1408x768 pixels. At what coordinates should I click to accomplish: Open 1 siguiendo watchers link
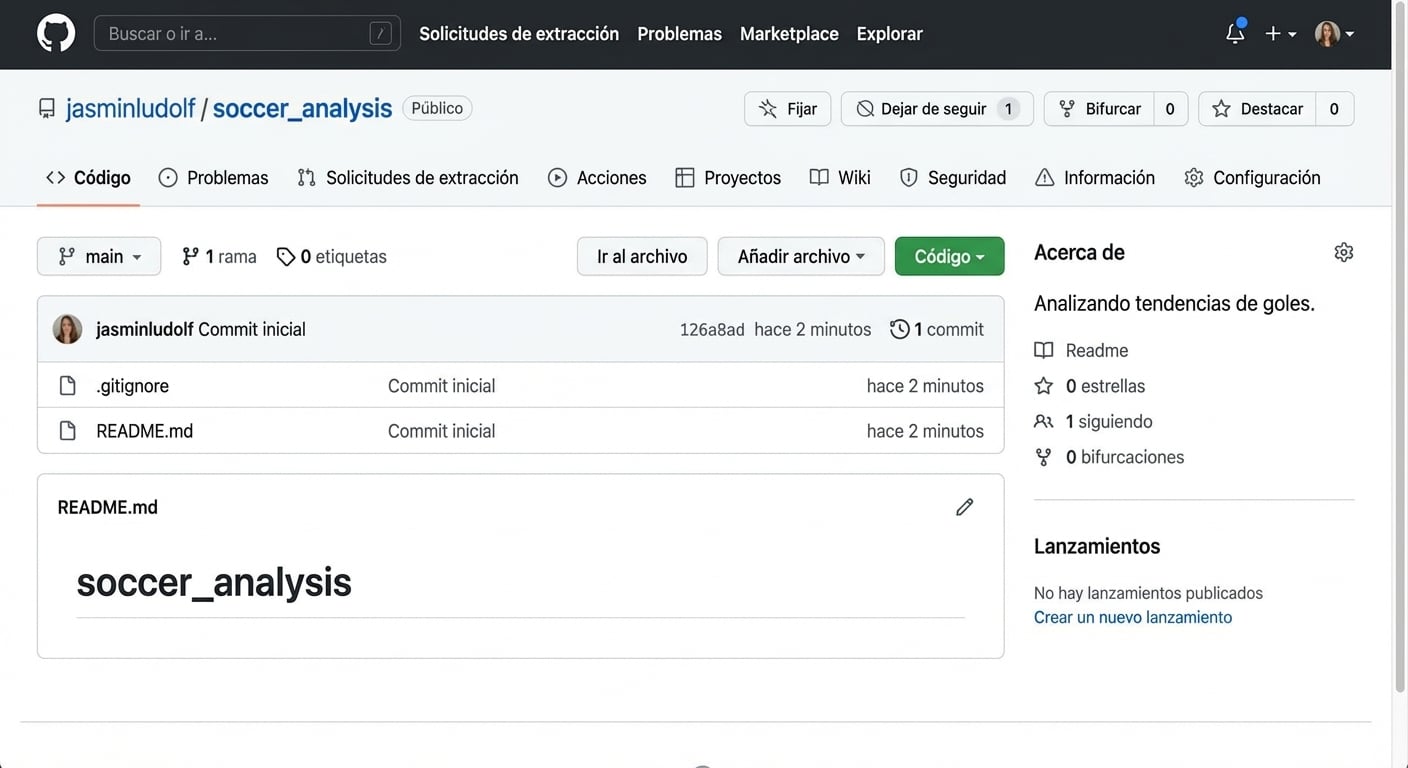click(1093, 422)
